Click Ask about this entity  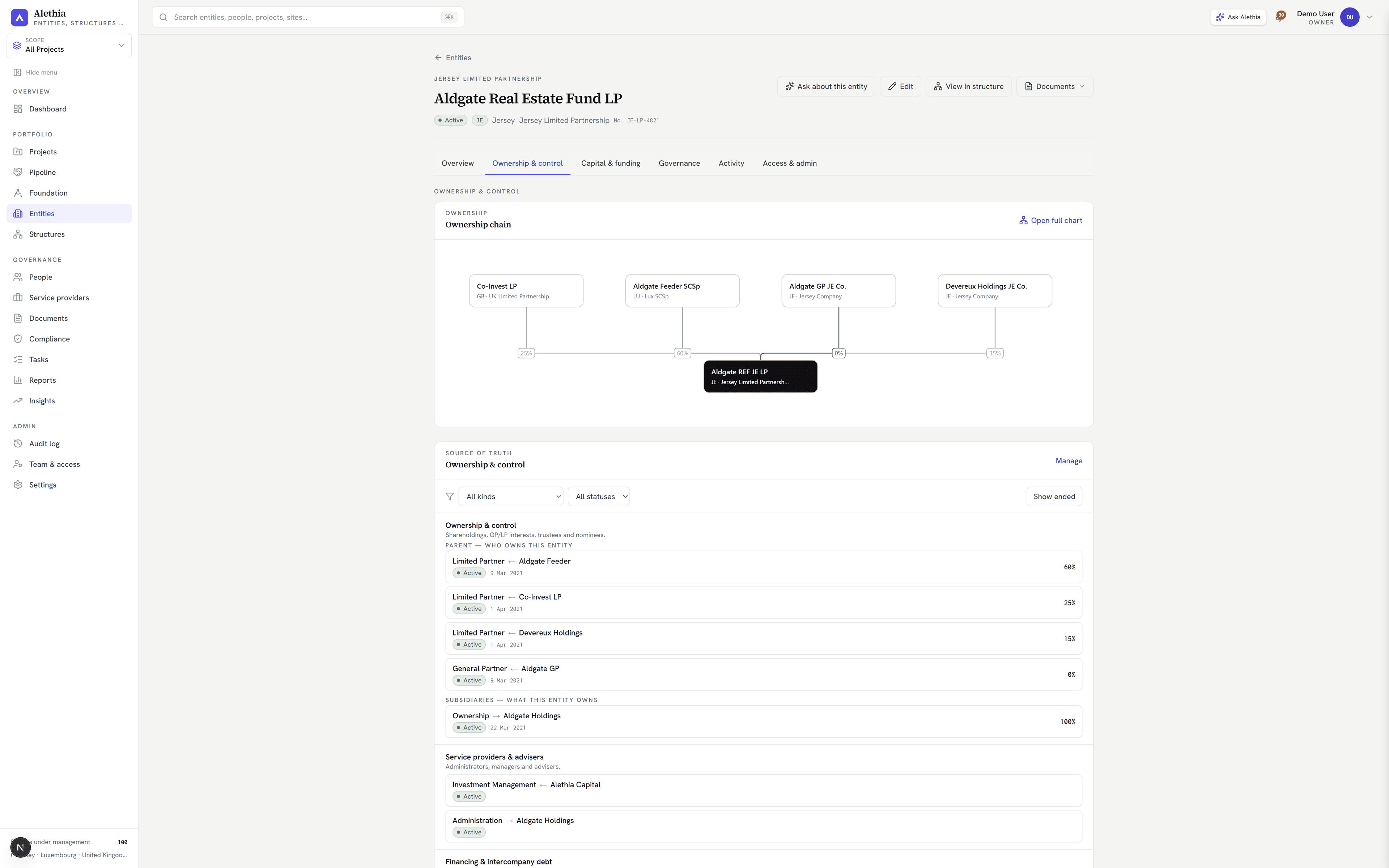826,87
